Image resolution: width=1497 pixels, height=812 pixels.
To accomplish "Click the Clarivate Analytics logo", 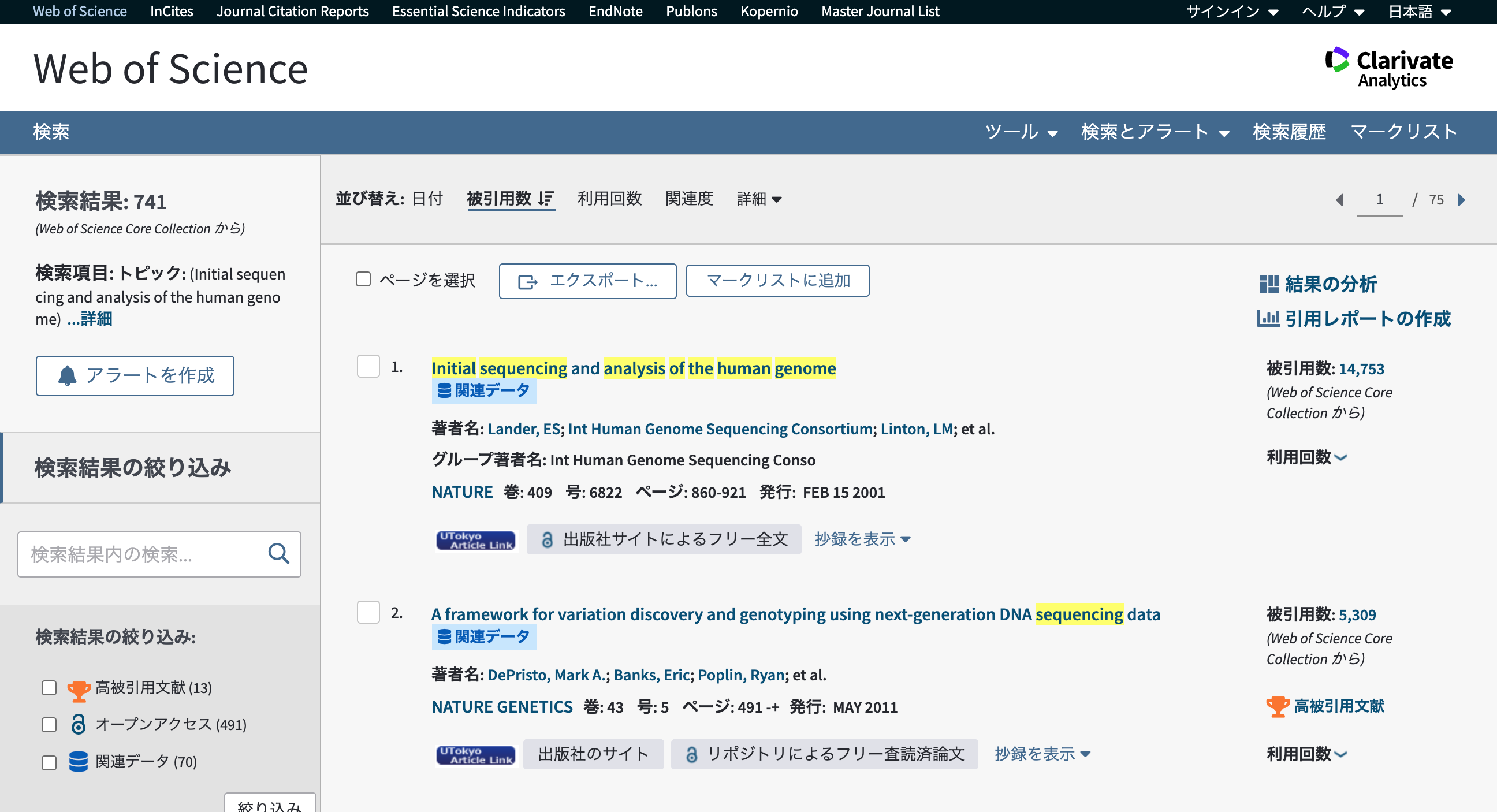I will [x=1389, y=66].
